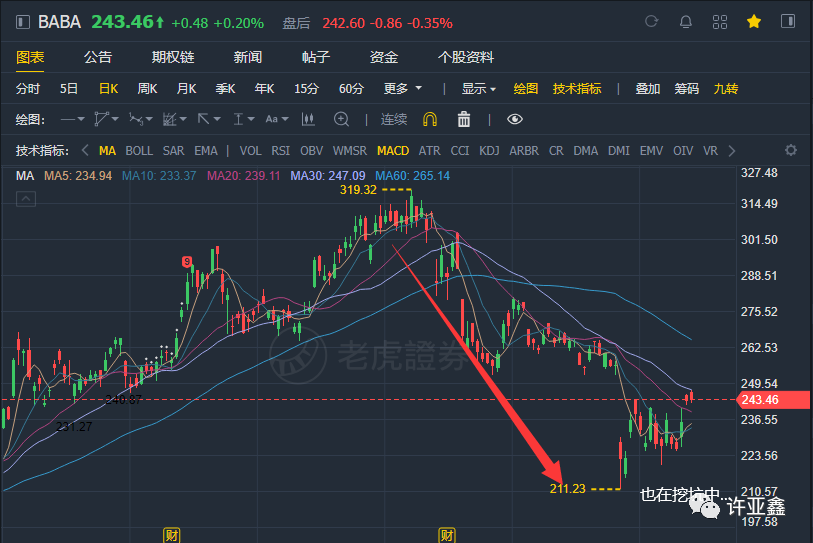
Task: Select the 日K daily candlestick timeframe
Action: point(108,89)
